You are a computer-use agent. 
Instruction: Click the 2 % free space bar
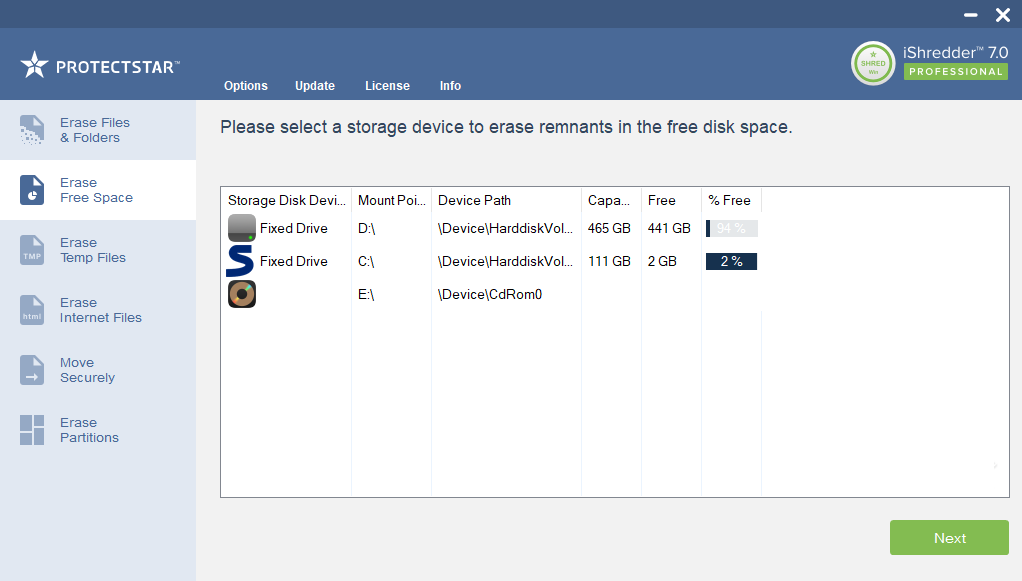(x=731, y=261)
